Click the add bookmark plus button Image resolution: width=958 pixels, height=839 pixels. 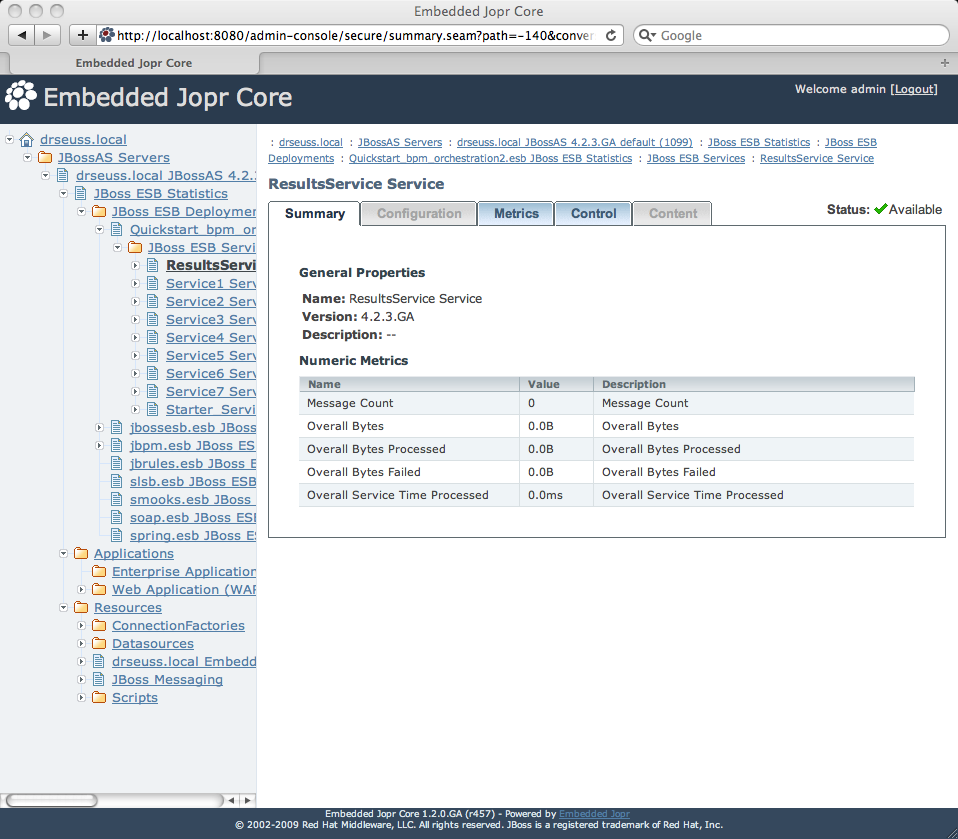pyautogui.click(x=83, y=35)
